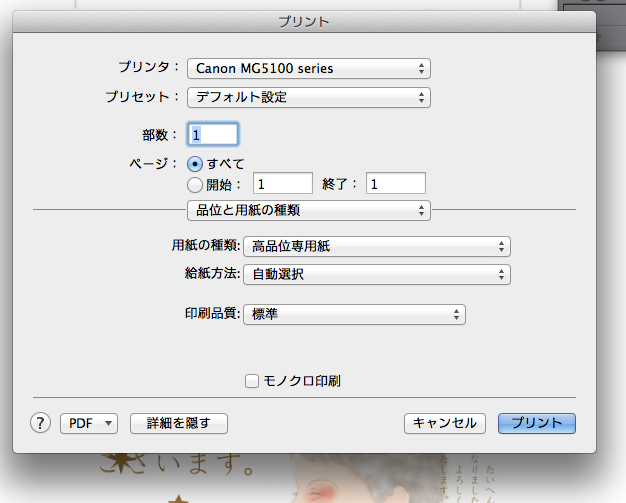
Task: Open the 用紙の種類 高品位専用紙 dropdown
Action: pos(377,246)
